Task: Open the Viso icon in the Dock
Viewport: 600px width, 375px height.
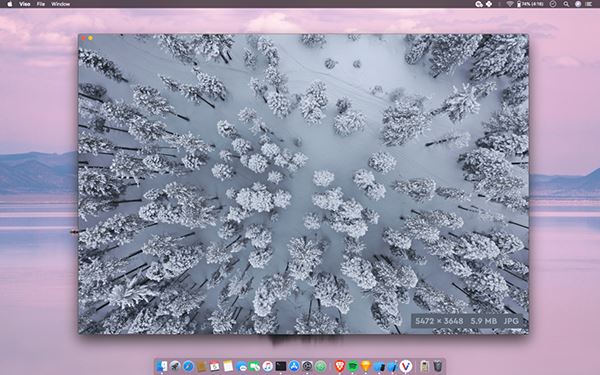Action: (x=406, y=366)
